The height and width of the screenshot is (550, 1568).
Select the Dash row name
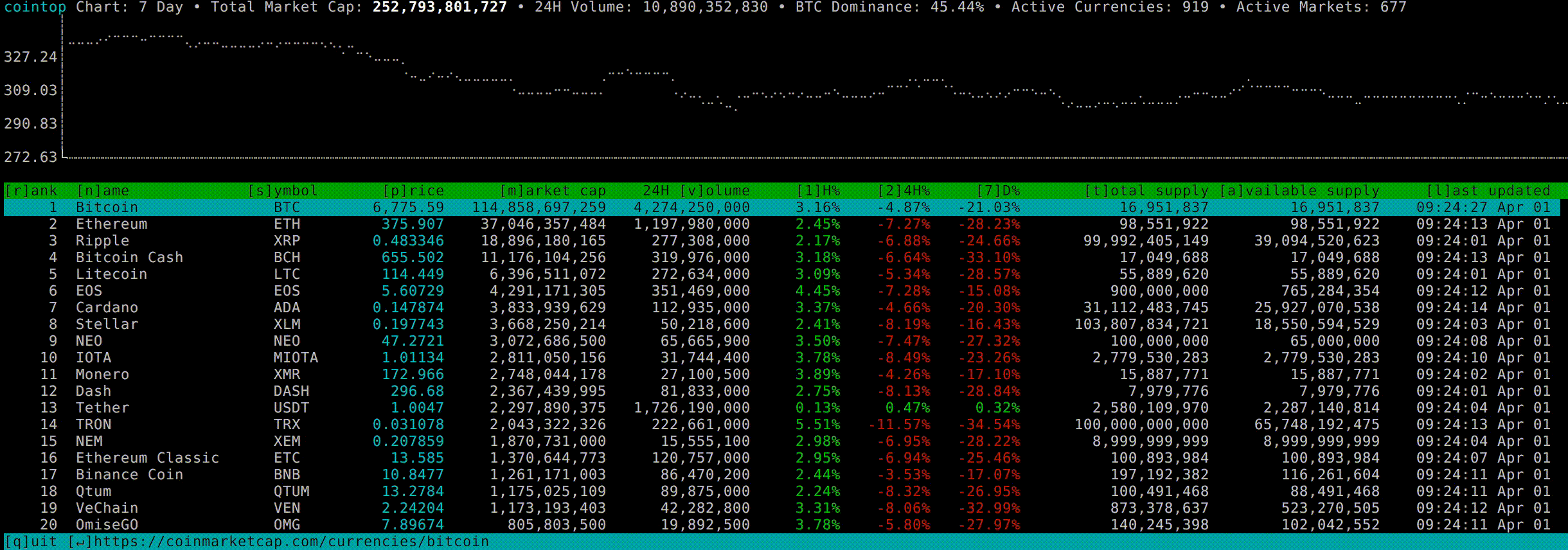[94, 391]
